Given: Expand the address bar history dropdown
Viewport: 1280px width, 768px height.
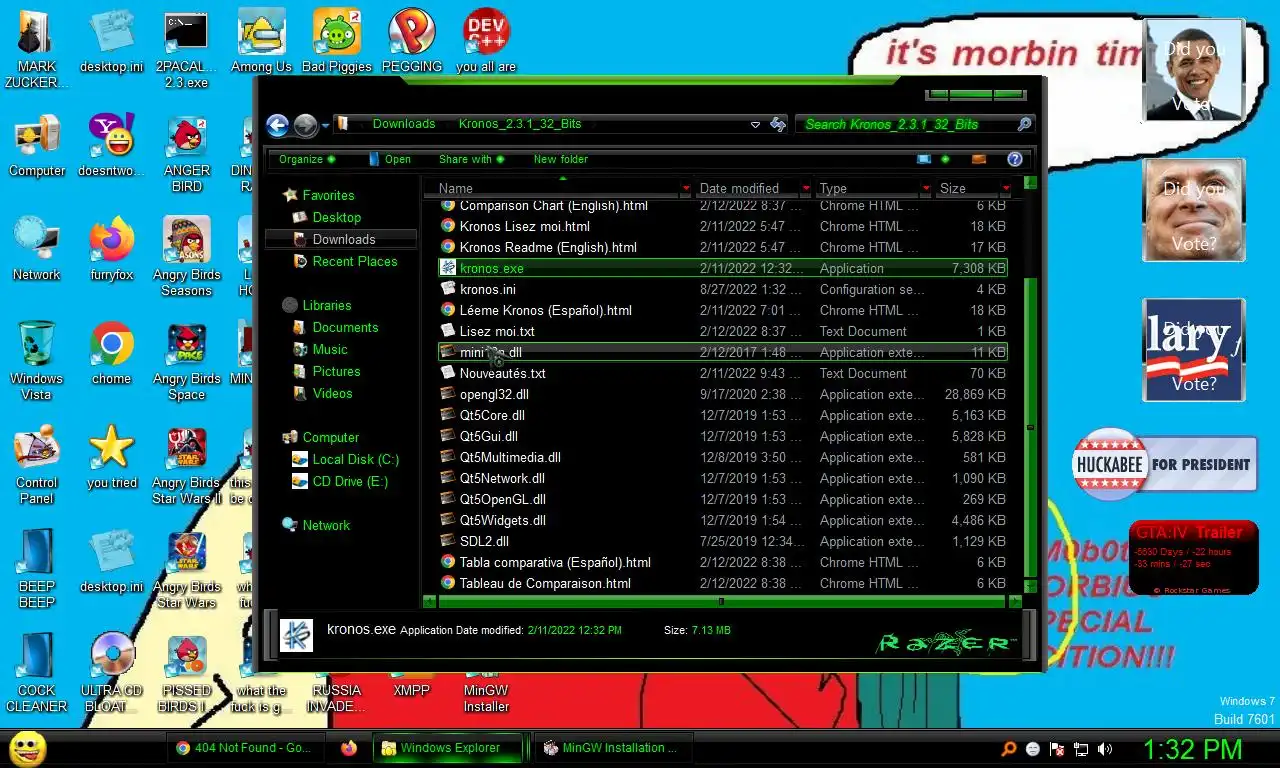Looking at the screenshot, I should pos(755,125).
